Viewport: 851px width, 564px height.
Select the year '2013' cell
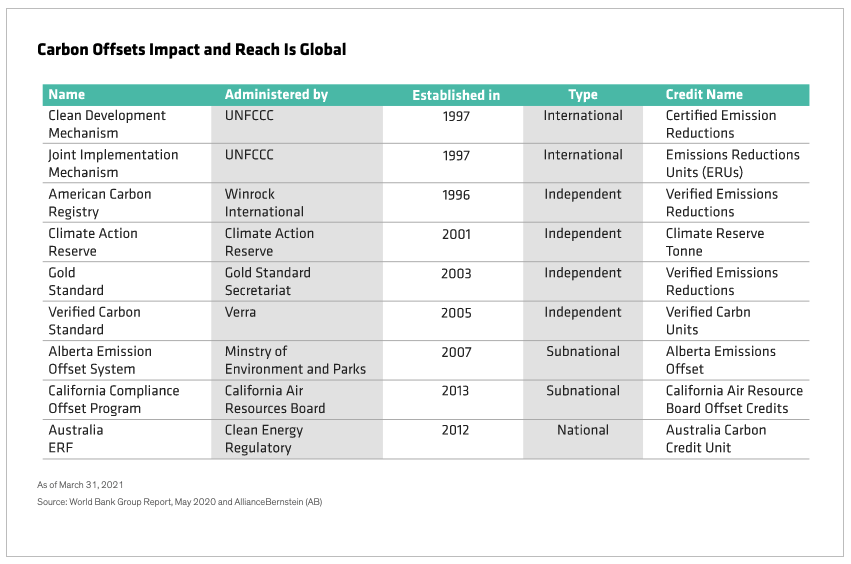pos(455,391)
